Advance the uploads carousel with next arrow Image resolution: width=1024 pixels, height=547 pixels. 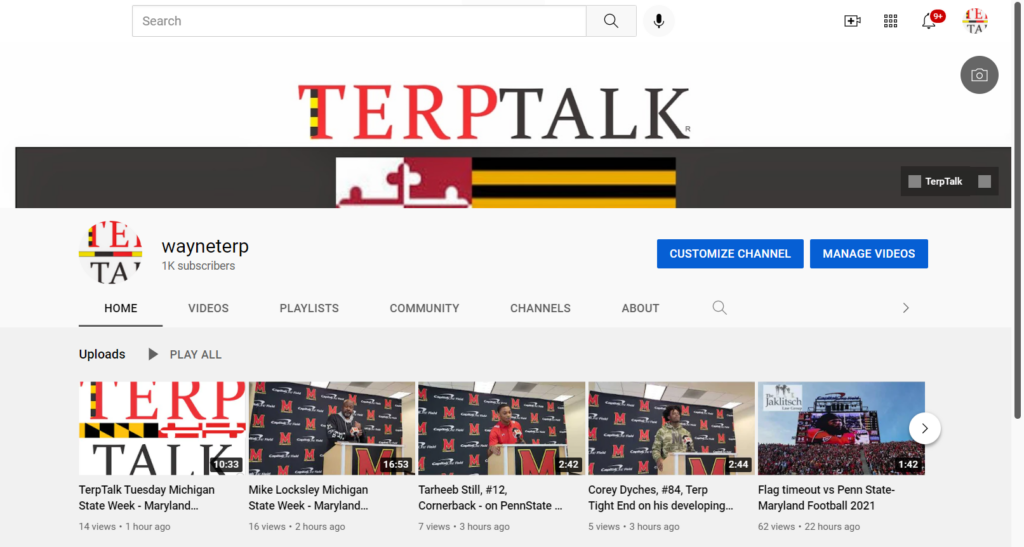click(925, 428)
